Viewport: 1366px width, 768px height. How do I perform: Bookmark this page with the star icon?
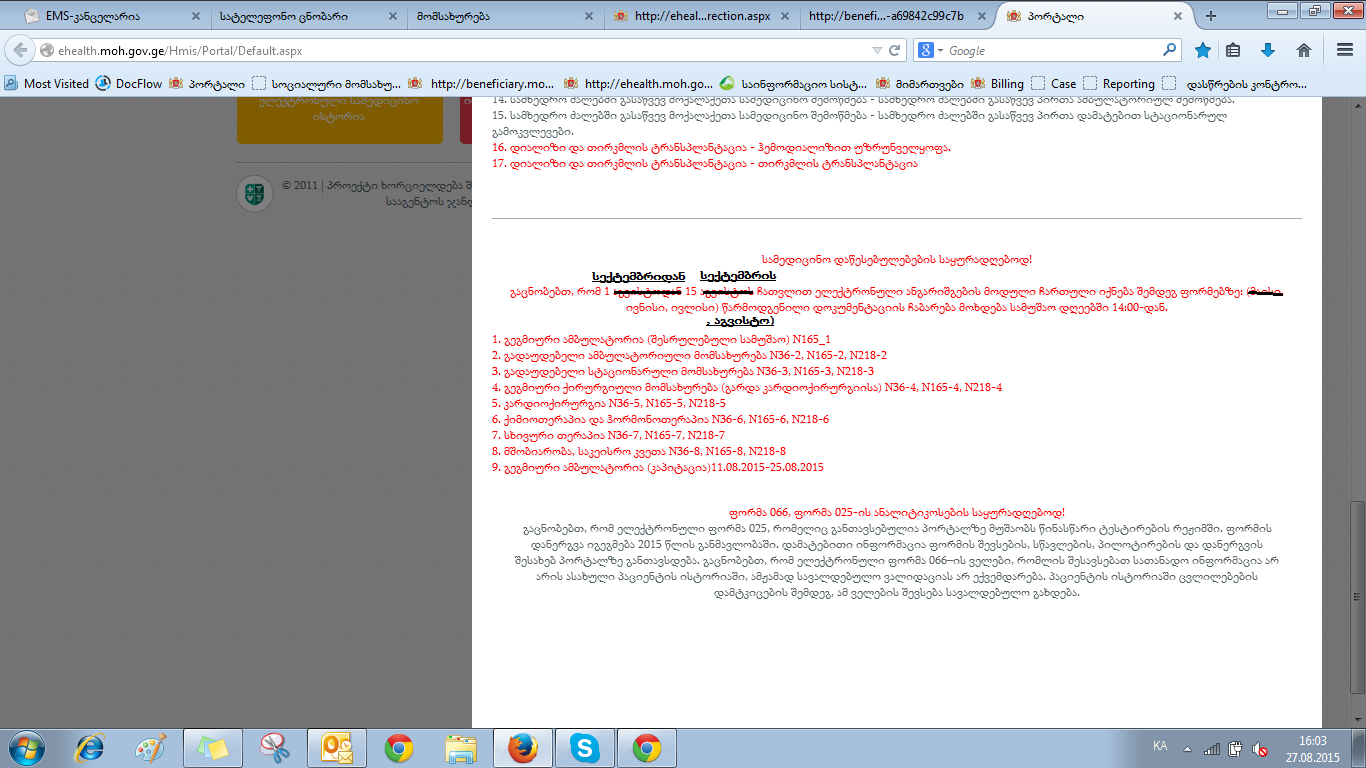tap(1203, 50)
